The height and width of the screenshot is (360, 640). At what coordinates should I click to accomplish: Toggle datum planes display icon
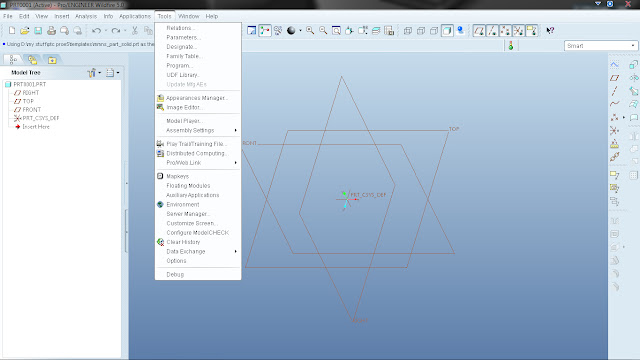tap(479, 31)
